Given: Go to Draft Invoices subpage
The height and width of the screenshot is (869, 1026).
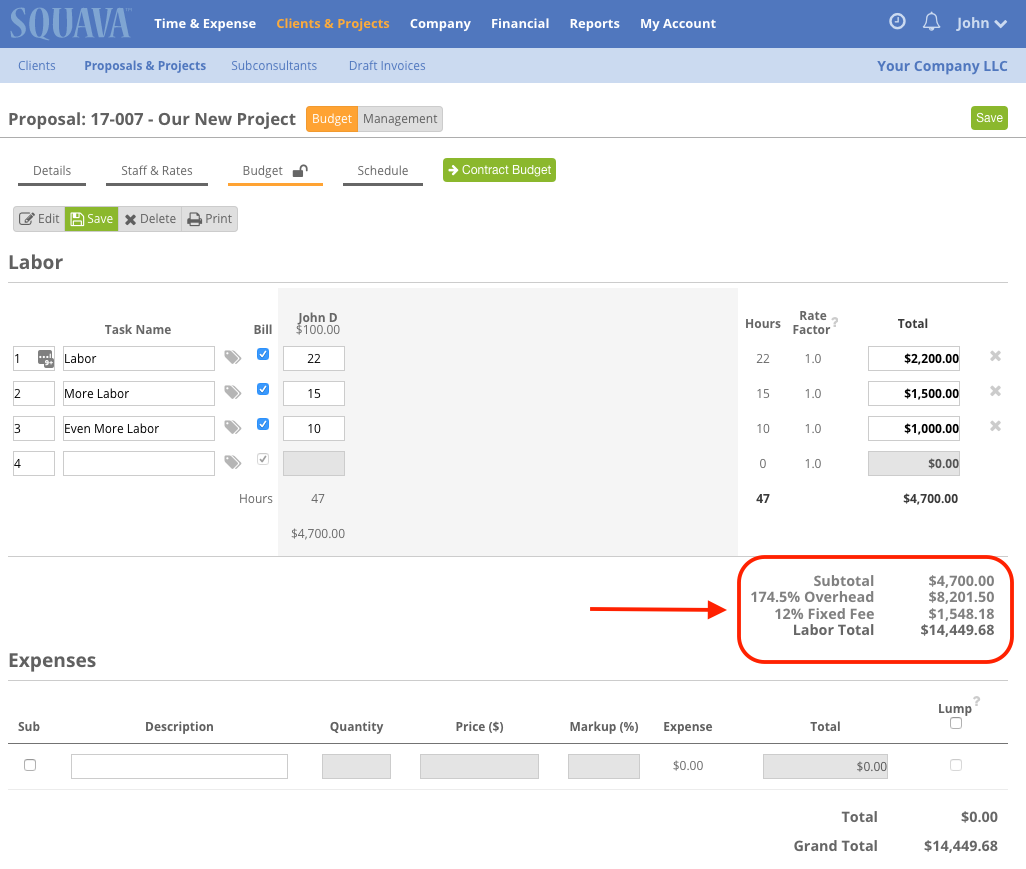Looking at the screenshot, I should pyautogui.click(x=387, y=65).
